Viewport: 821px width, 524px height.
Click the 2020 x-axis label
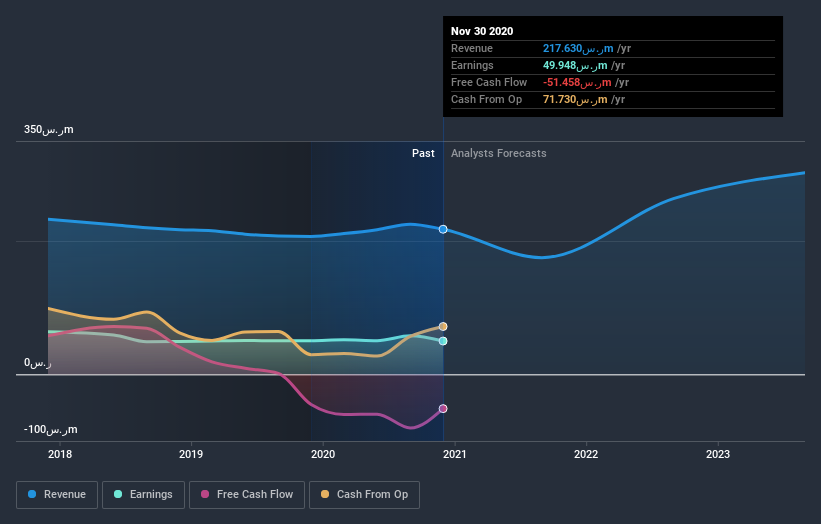tap(323, 454)
